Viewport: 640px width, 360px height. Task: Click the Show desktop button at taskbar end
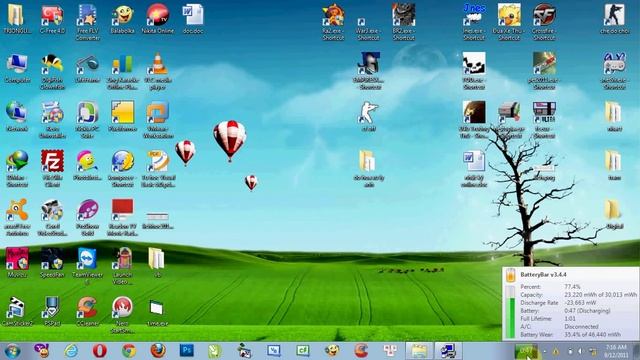click(637, 351)
